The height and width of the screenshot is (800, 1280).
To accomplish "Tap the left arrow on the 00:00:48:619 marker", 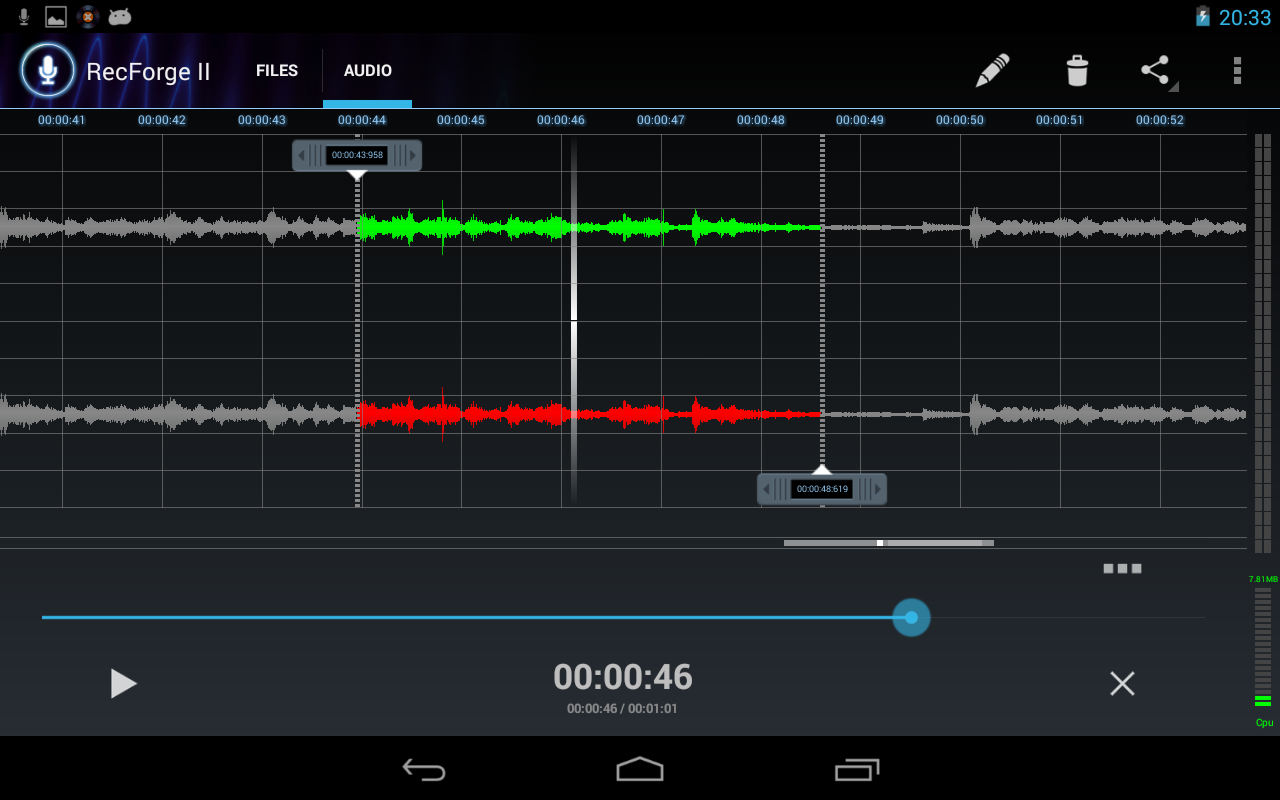I will (x=768, y=489).
